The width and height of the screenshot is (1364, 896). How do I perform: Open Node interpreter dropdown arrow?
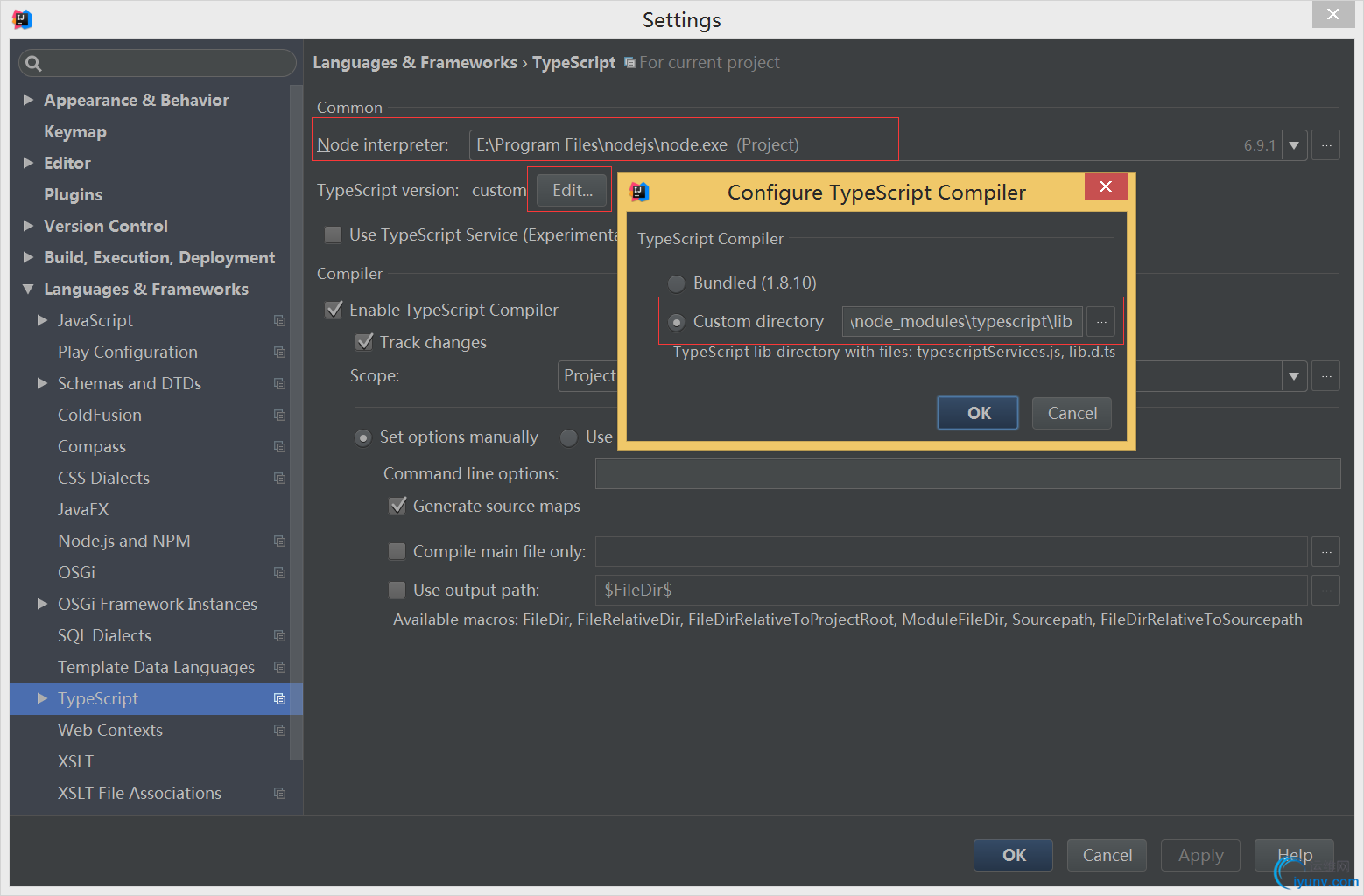[1294, 145]
